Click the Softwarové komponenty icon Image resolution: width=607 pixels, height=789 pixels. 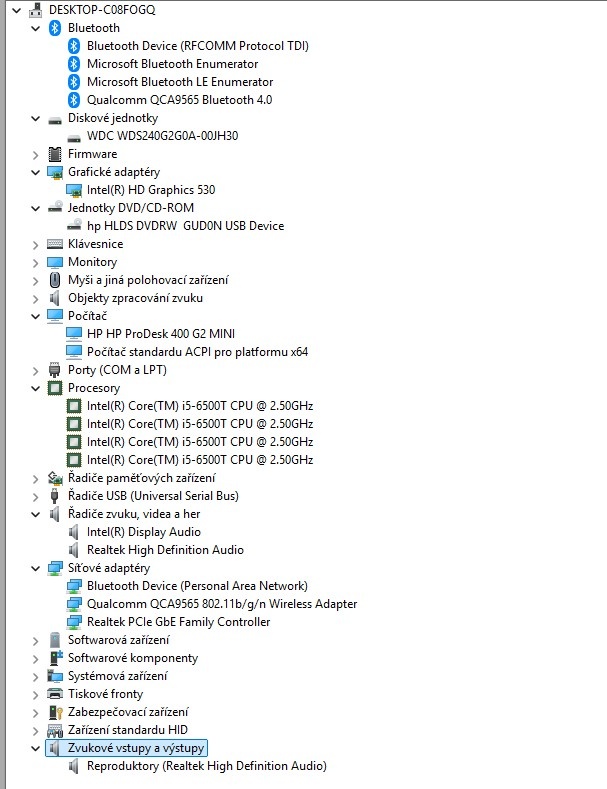click(55, 658)
